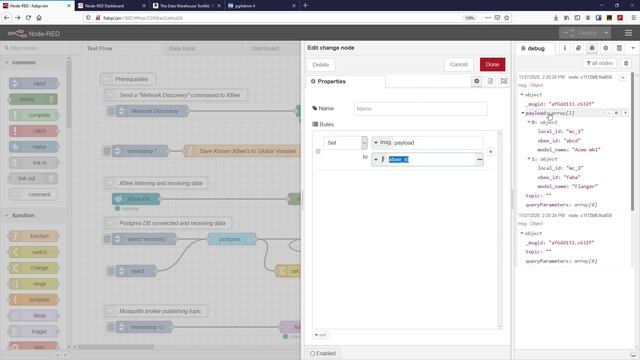640x360 pixels.
Task: Click the browser home icon
Action: 39,18
